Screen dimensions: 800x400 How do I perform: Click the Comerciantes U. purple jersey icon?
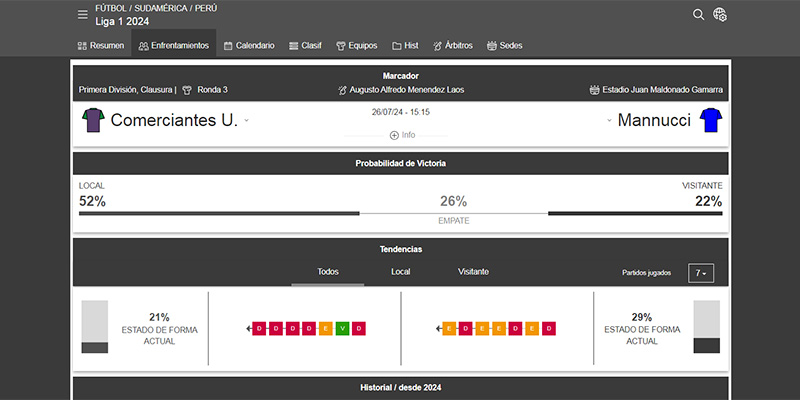click(x=93, y=120)
